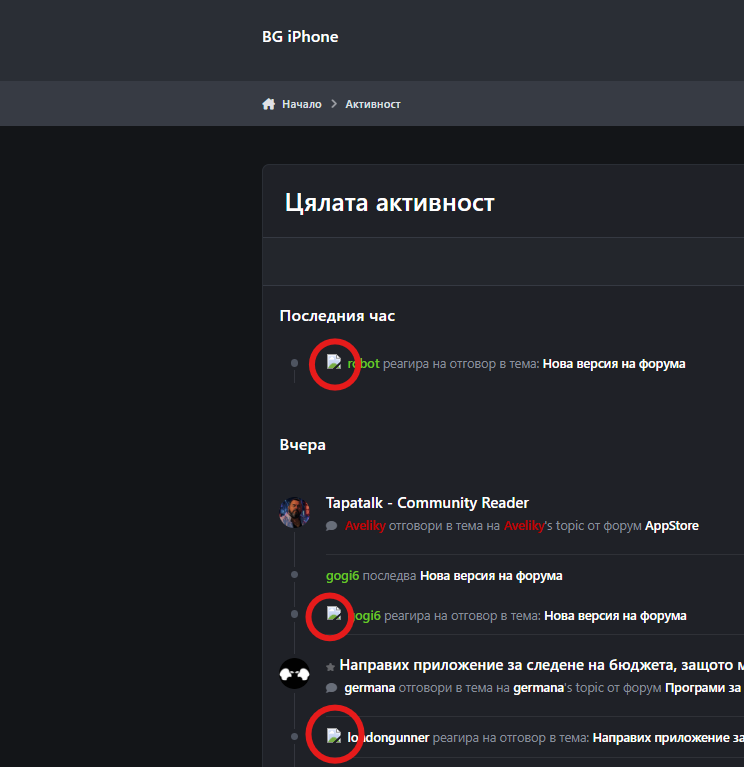Select the Активност breadcrumb item

coord(373,104)
